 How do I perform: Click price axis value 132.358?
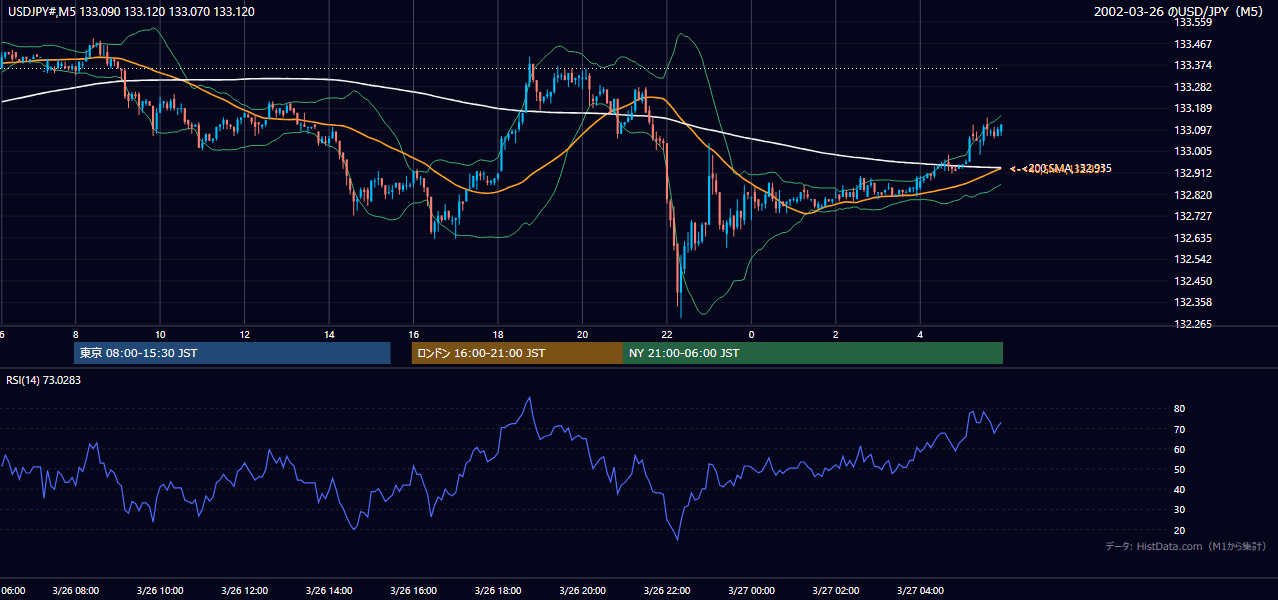(1192, 302)
